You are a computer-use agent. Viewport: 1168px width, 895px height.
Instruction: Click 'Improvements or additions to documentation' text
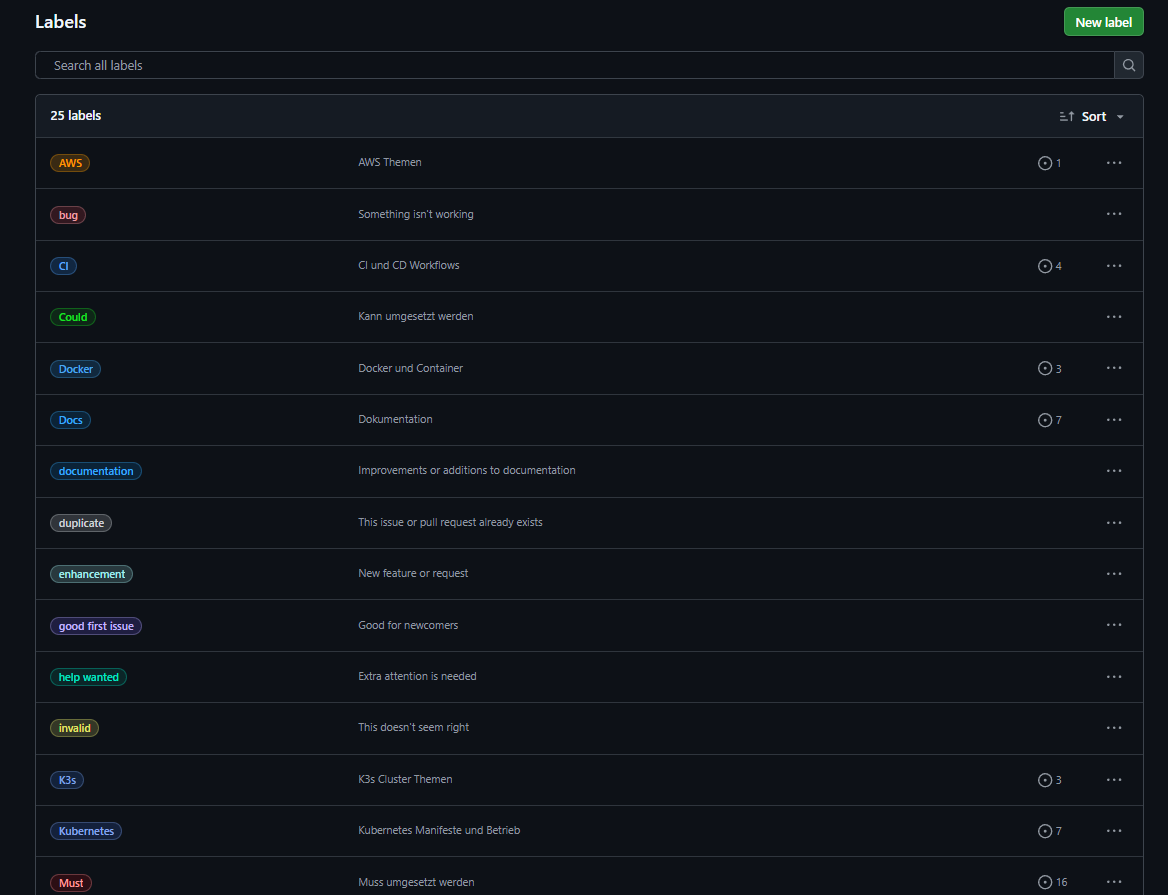466,471
